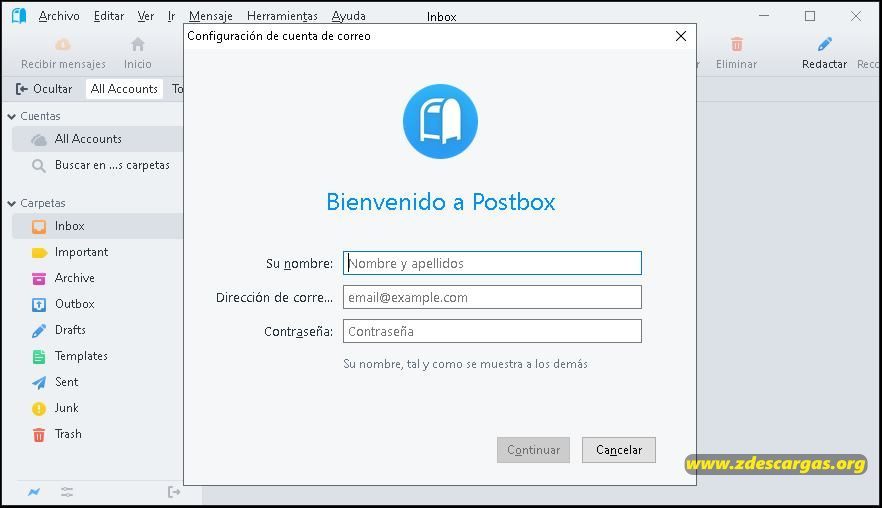Click the Sent paper plane icon
This screenshot has width=882, height=508.
[39, 383]
